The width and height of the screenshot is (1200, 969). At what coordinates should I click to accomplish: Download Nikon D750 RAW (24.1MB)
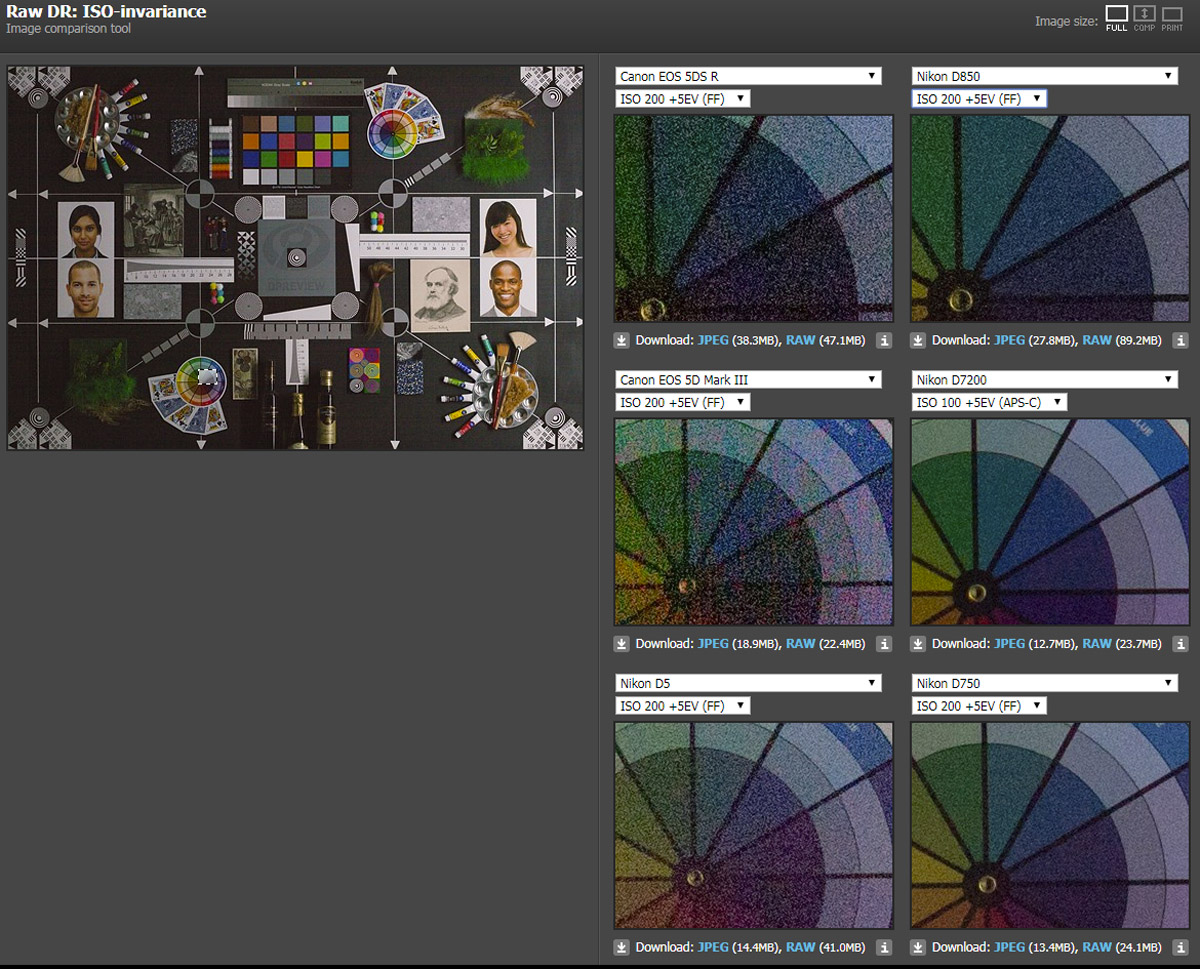point(1098,947)
